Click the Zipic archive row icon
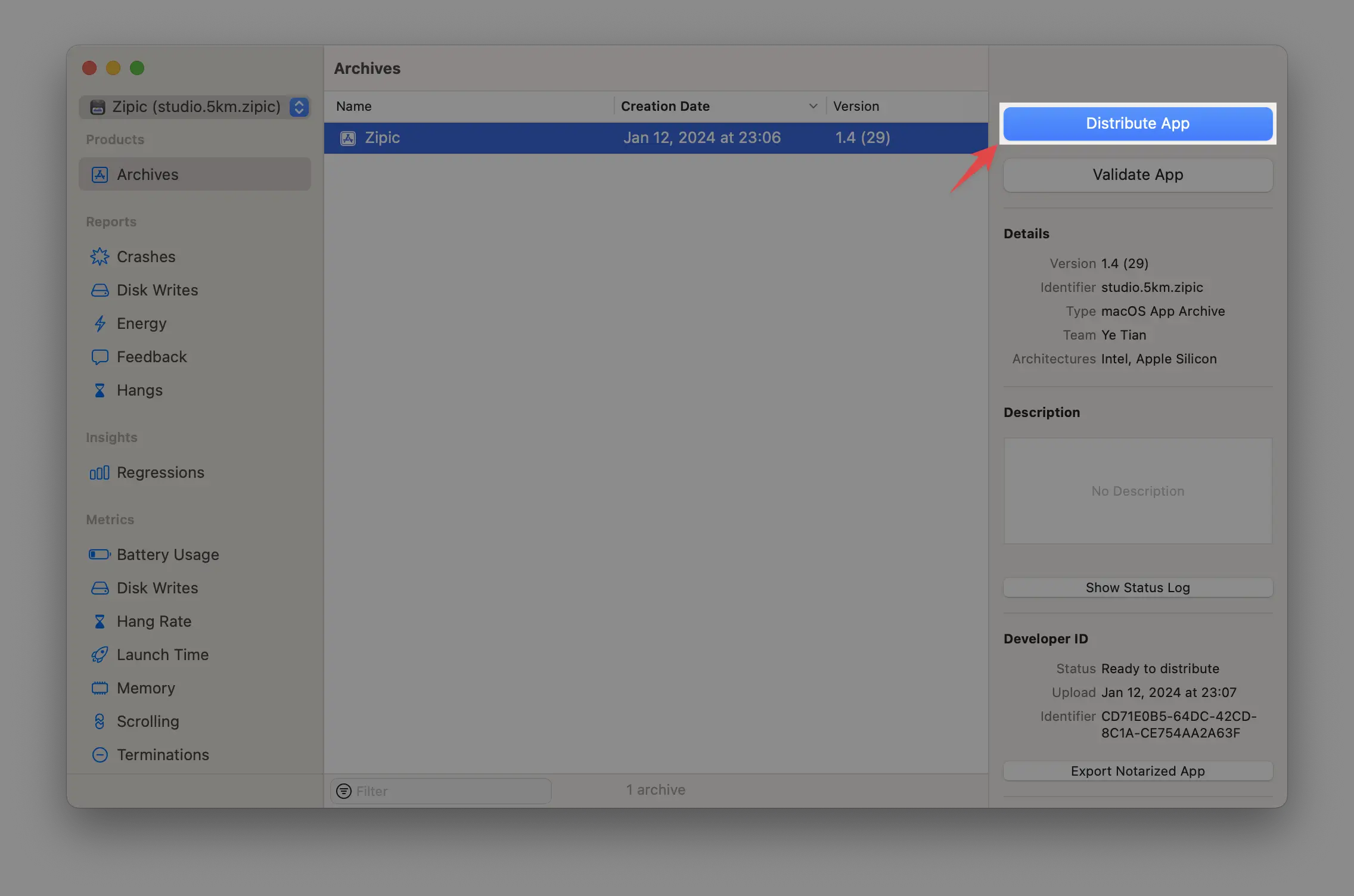Image resolution: width=1354 pixels, height=896 pixels. click(x=348, y=138)
